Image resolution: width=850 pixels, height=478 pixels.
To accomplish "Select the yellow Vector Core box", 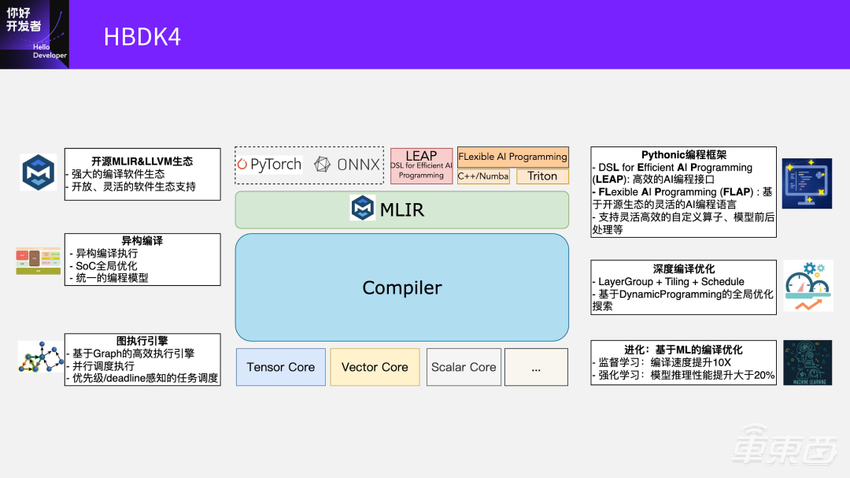I will tap(374, 367).
